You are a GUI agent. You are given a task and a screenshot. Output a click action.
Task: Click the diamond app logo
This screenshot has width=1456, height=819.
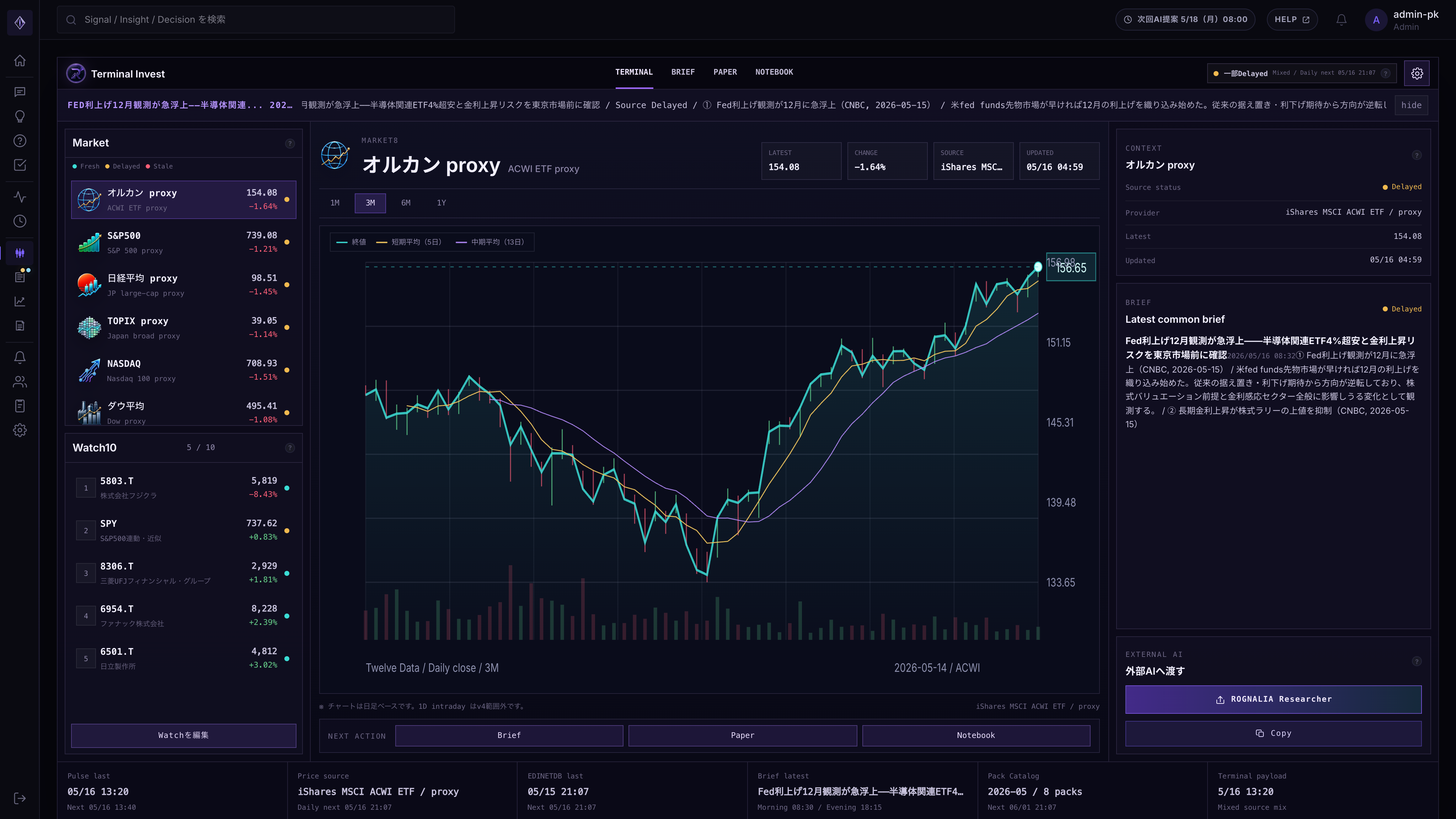tap(20, 23)
